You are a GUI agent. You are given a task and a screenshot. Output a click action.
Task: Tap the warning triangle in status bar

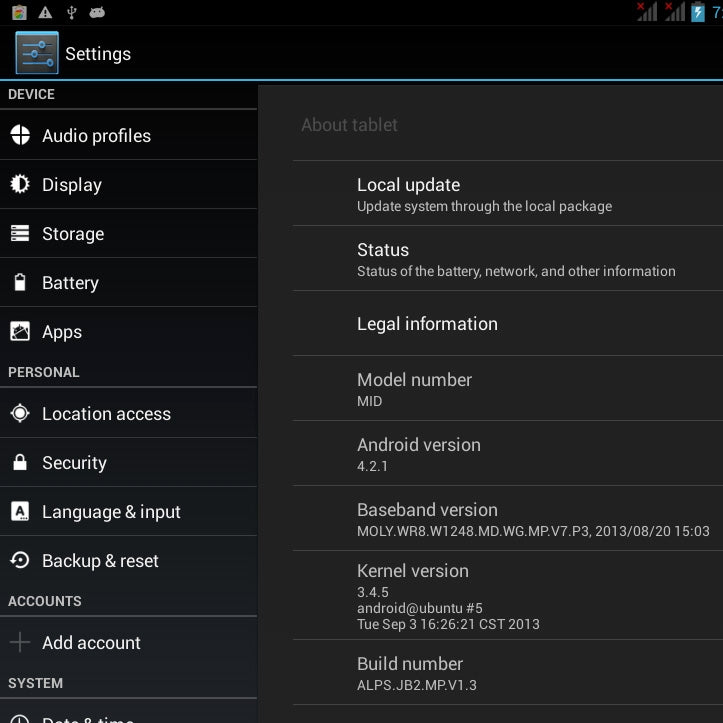click(x=45, y=12)
